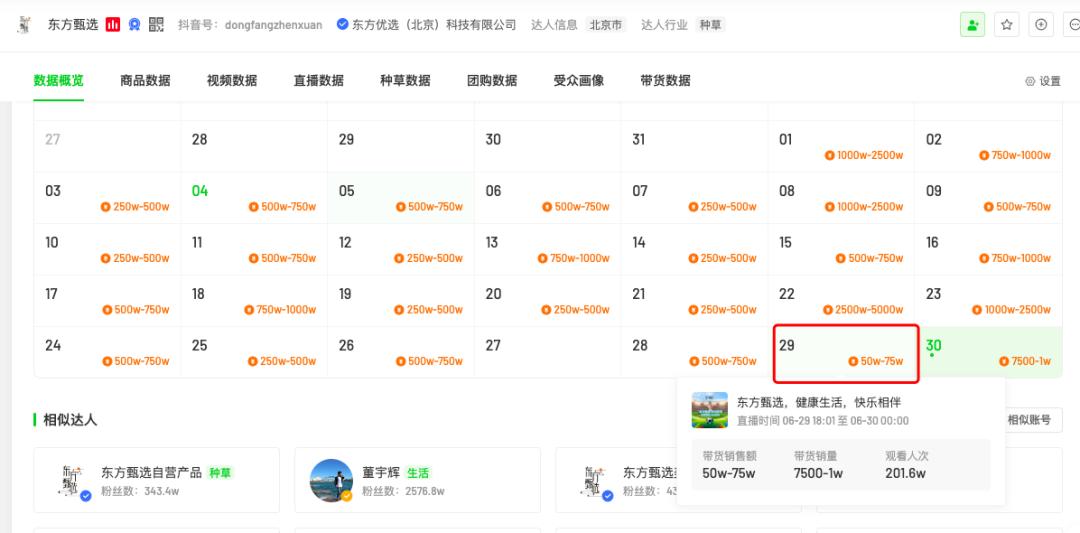Click the green follow user icon button
1080x533 pixels.
[x=973, y=25]
